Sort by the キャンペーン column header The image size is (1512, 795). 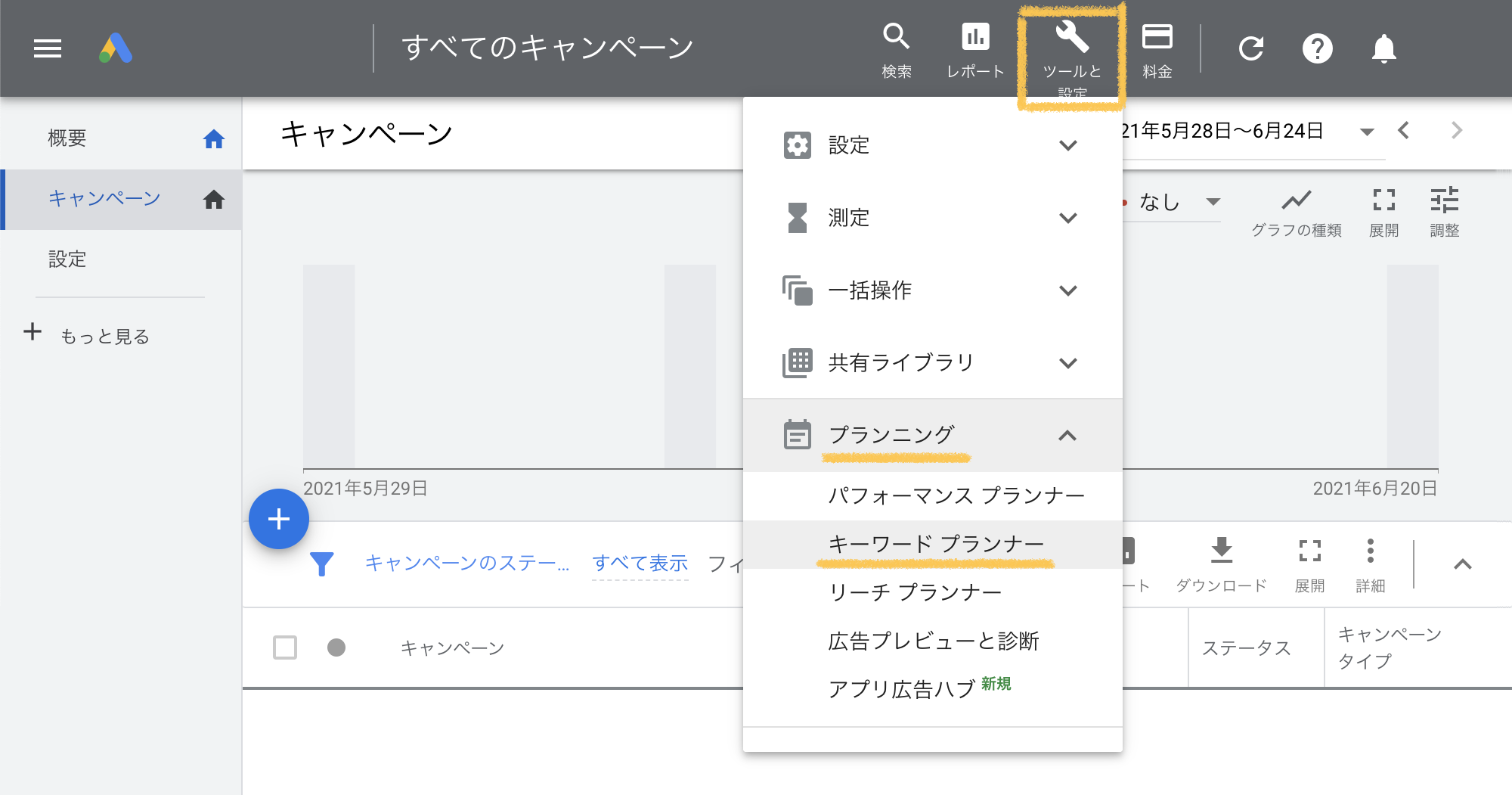[x=452, y=648]
